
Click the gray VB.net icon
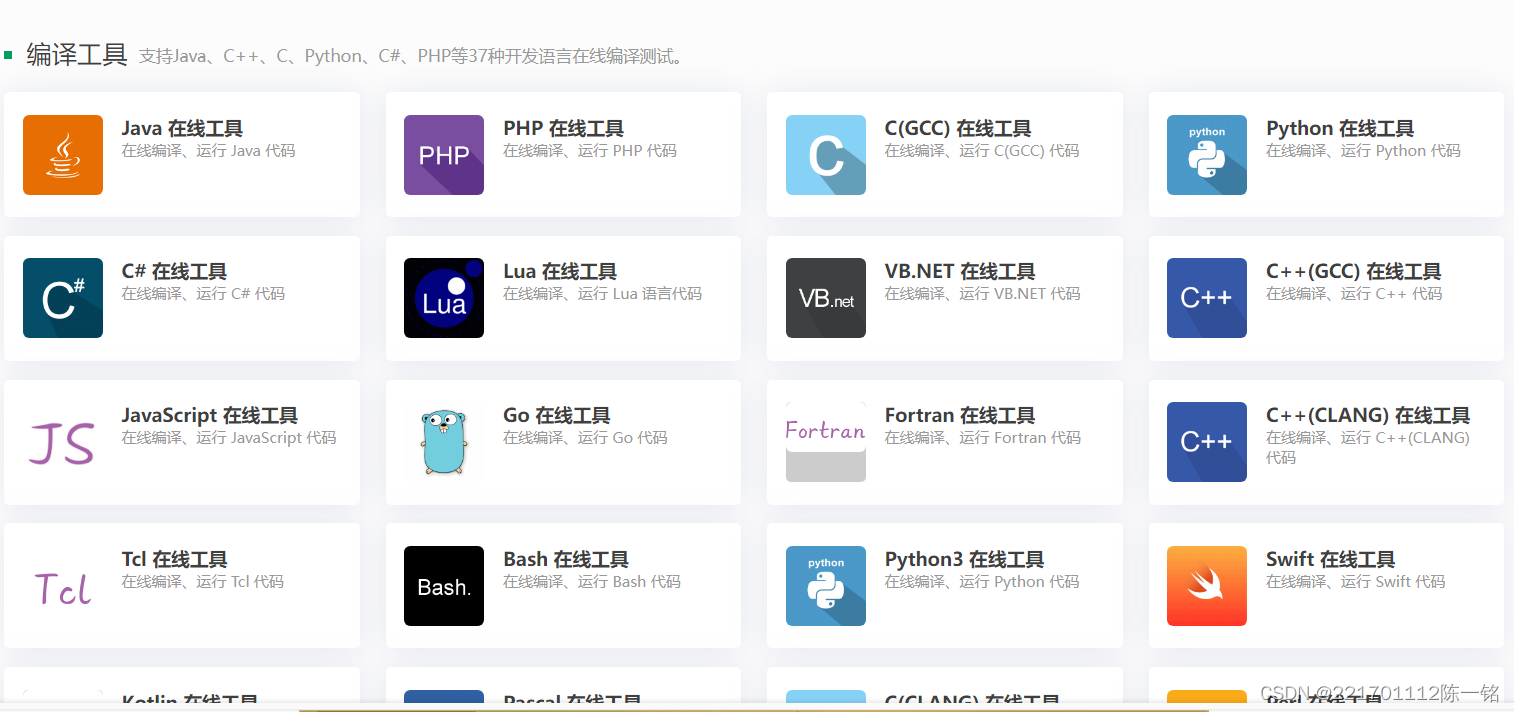[x=826, y=298]
